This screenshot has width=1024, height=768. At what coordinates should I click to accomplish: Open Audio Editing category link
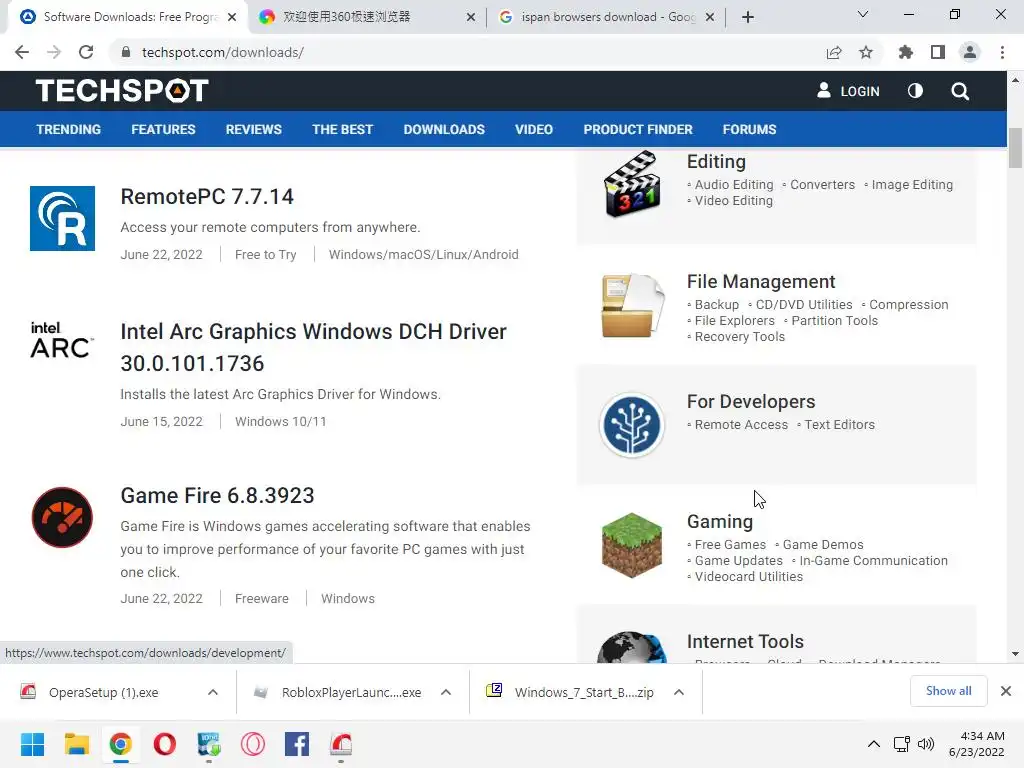coord(734,185)
